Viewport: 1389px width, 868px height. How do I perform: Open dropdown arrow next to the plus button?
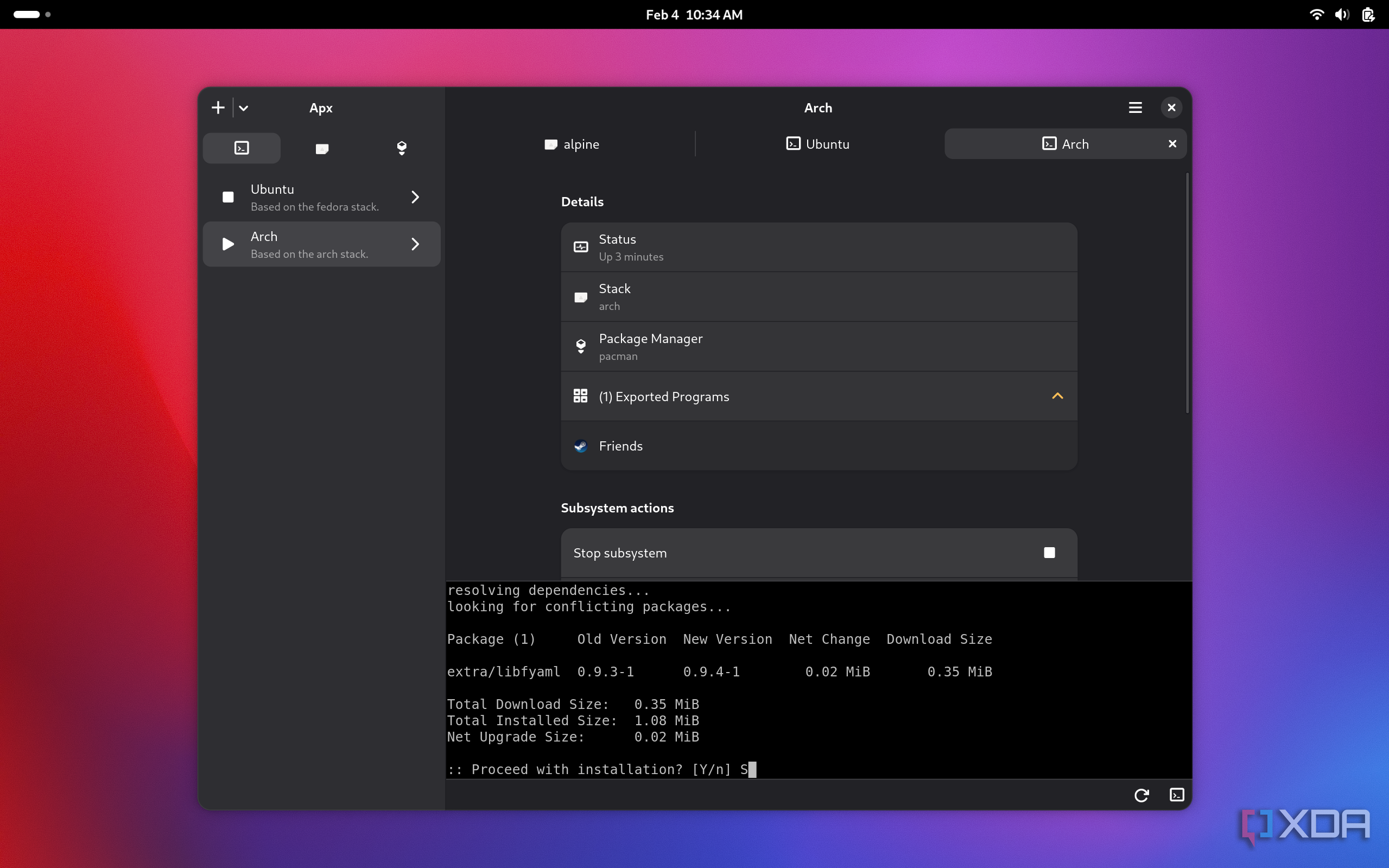pyautogui.click(x=243, y=108)
